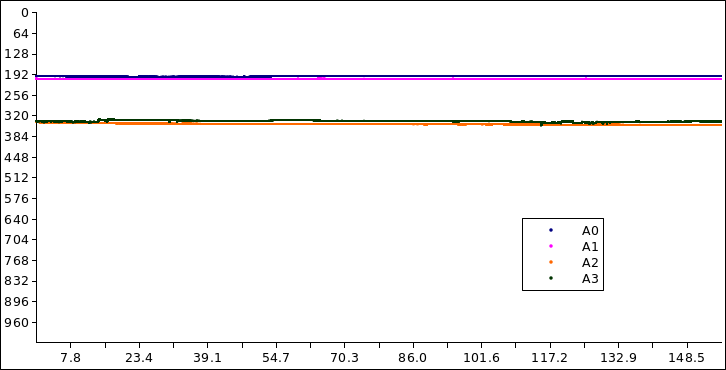Click the 86.0 x-axis tick label

(x=413, y=359)
